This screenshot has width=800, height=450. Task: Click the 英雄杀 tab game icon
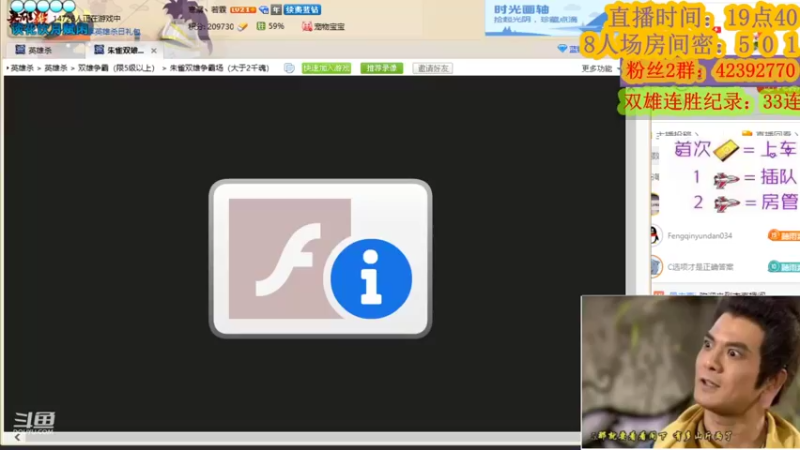pyautogui.click(x=20, y=49)
